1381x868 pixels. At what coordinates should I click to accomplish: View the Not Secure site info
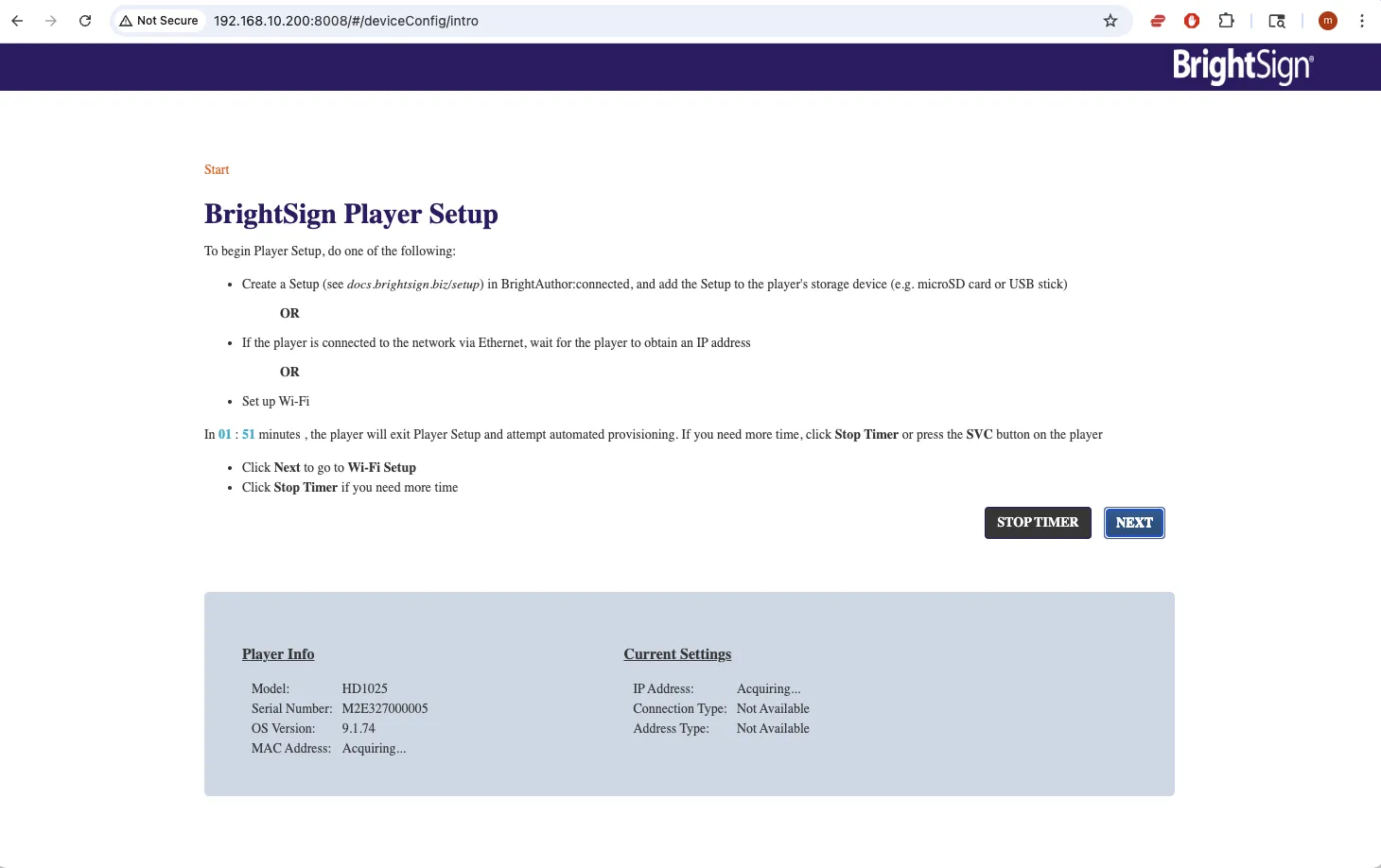159,21
